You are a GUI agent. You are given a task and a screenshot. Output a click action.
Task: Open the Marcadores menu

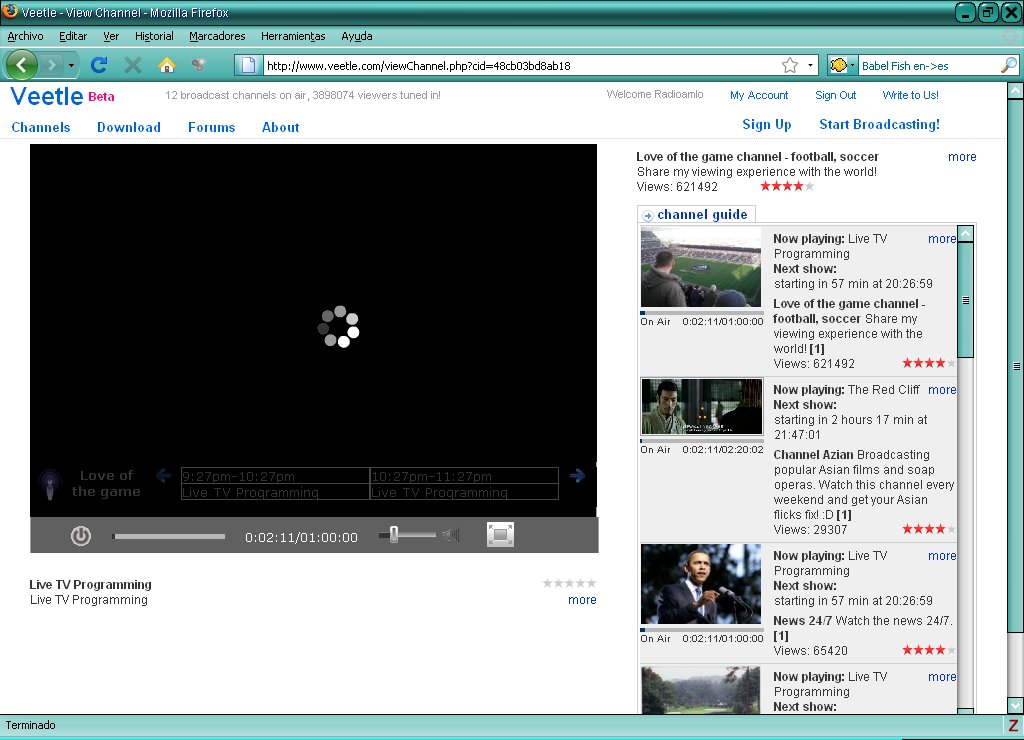tap(217, 37)
